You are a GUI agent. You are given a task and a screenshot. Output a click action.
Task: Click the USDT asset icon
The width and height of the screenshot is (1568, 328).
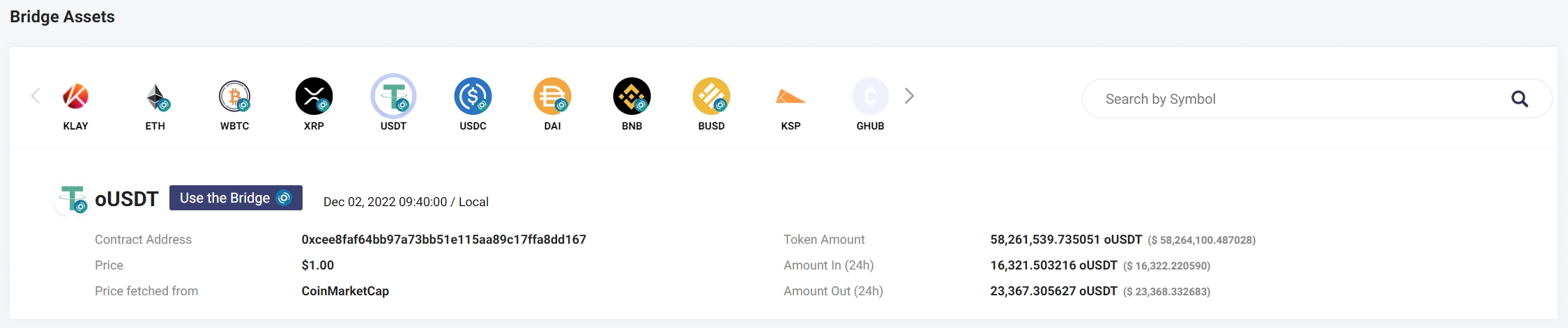[394, 97]
